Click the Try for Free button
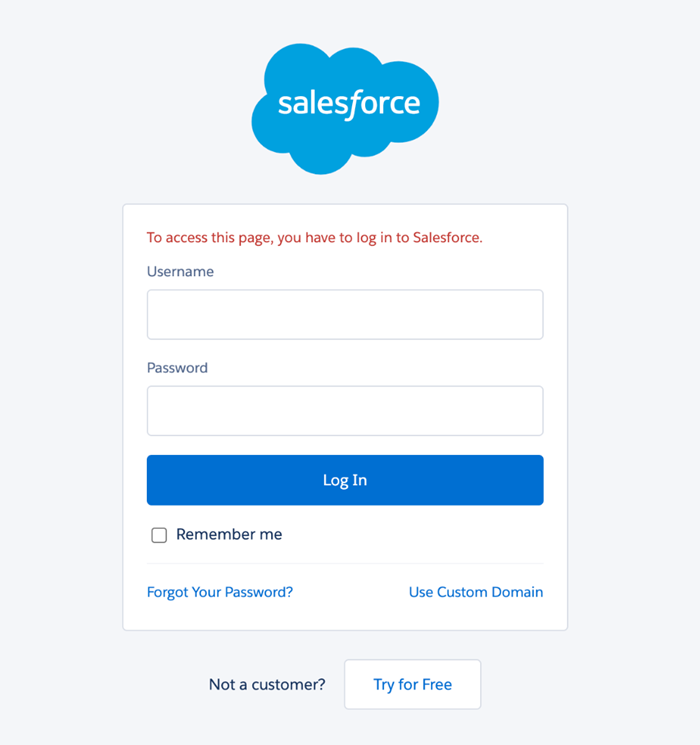Screen dimensions: 700x745 [x=412, y=685]
